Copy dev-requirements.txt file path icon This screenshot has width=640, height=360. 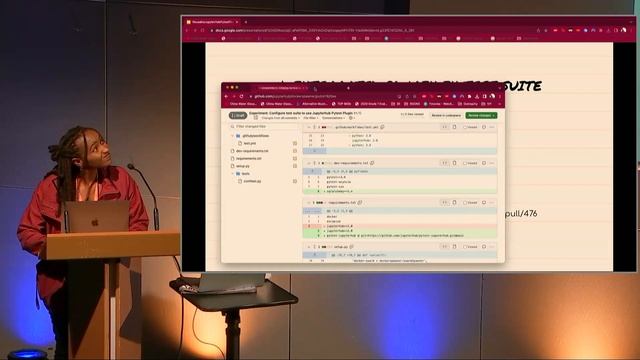[x=372, y=163]
